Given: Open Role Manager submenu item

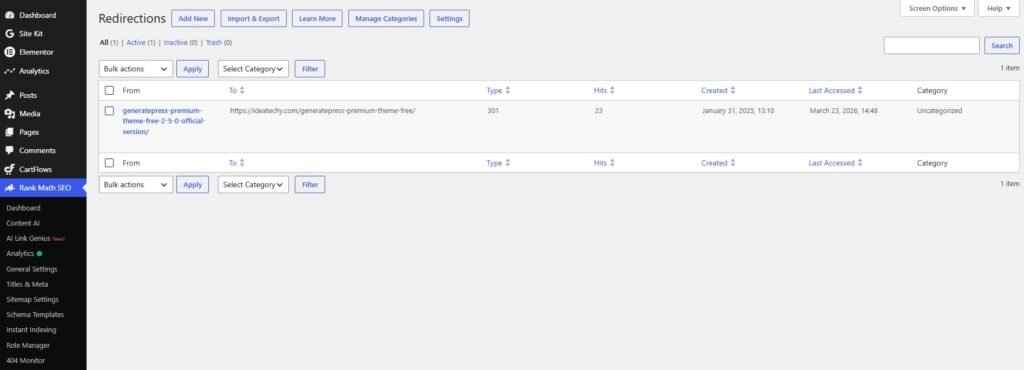Looking at the screenshot, I should (28, 345).
